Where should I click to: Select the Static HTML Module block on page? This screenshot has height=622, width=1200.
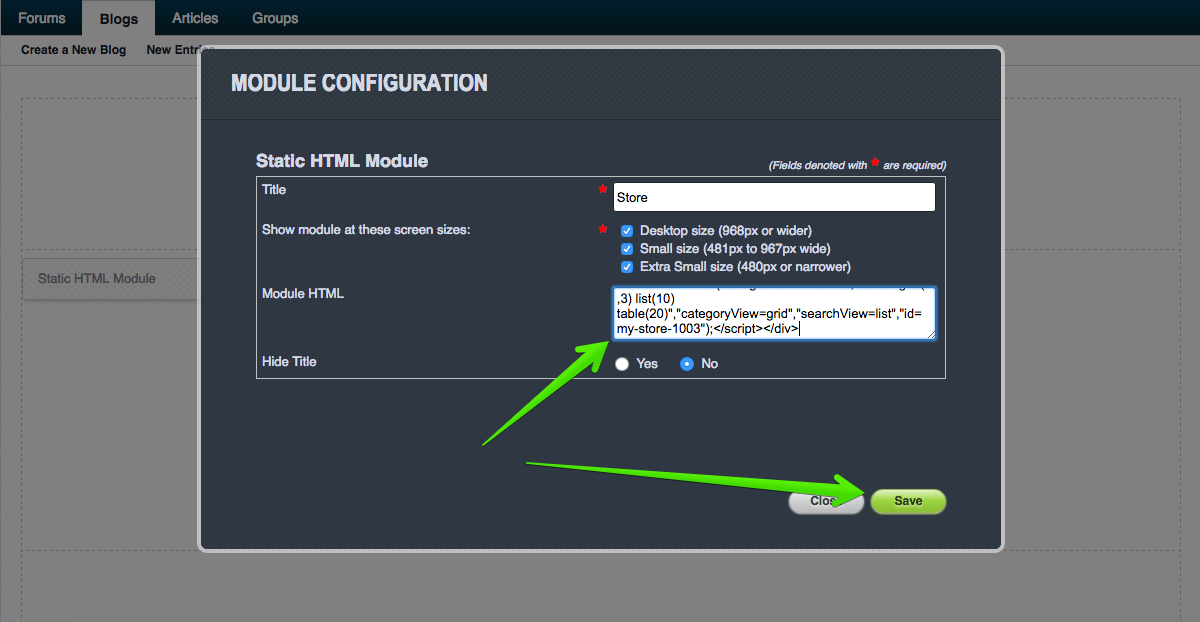(x=111, y=279)
